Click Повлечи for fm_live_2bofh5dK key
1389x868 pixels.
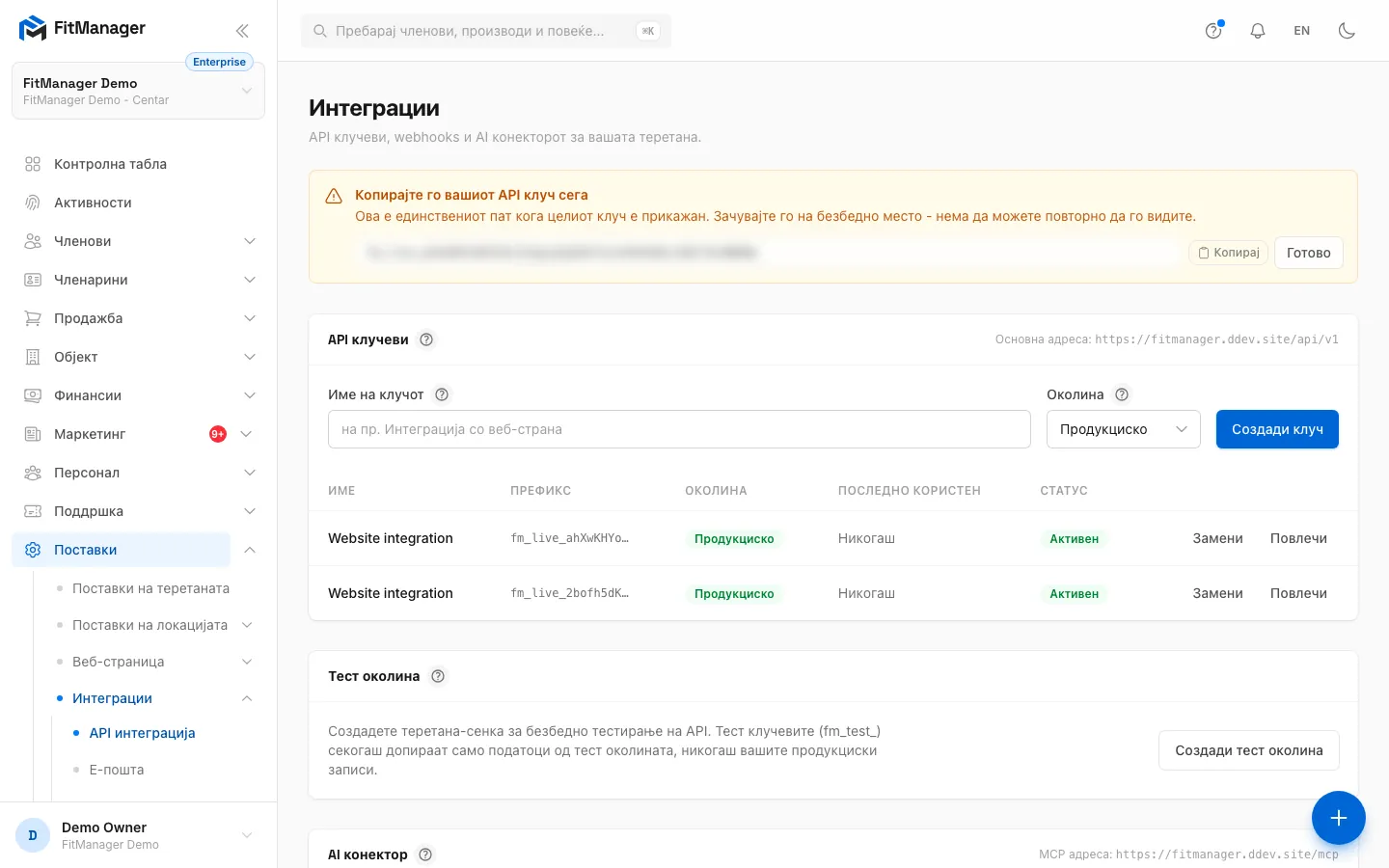click(x=1298, y=593)
